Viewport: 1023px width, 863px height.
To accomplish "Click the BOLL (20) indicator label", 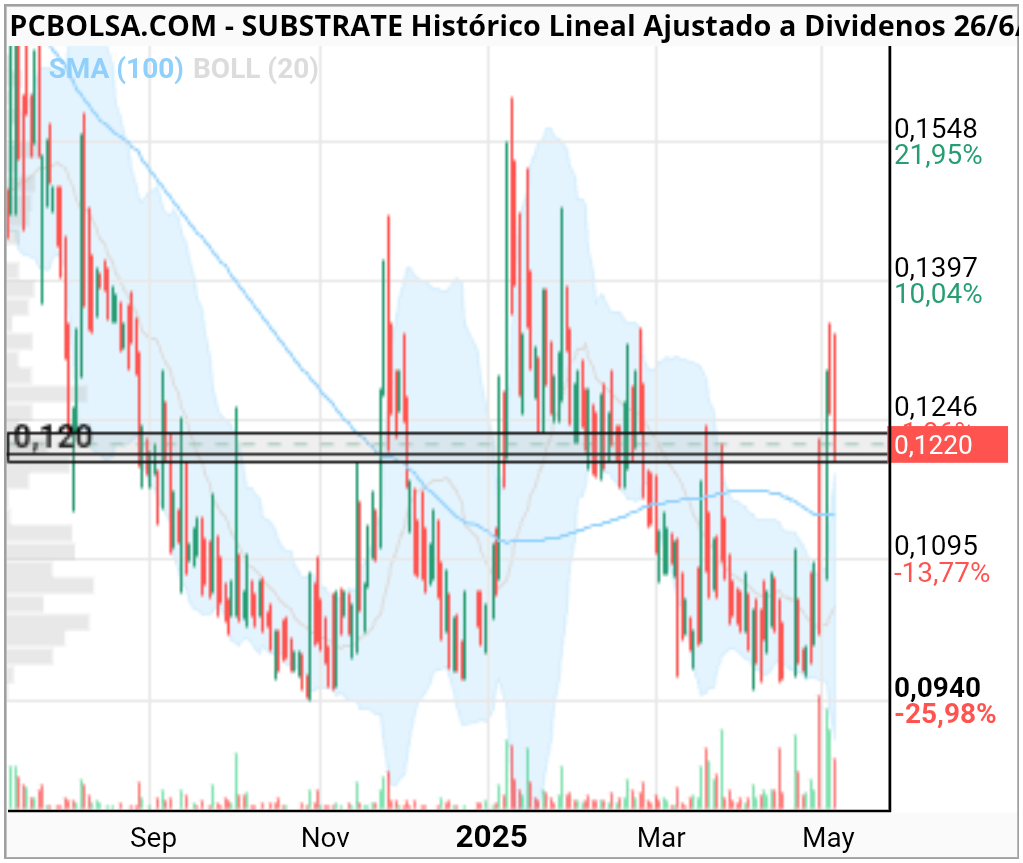I will [256, 68].
